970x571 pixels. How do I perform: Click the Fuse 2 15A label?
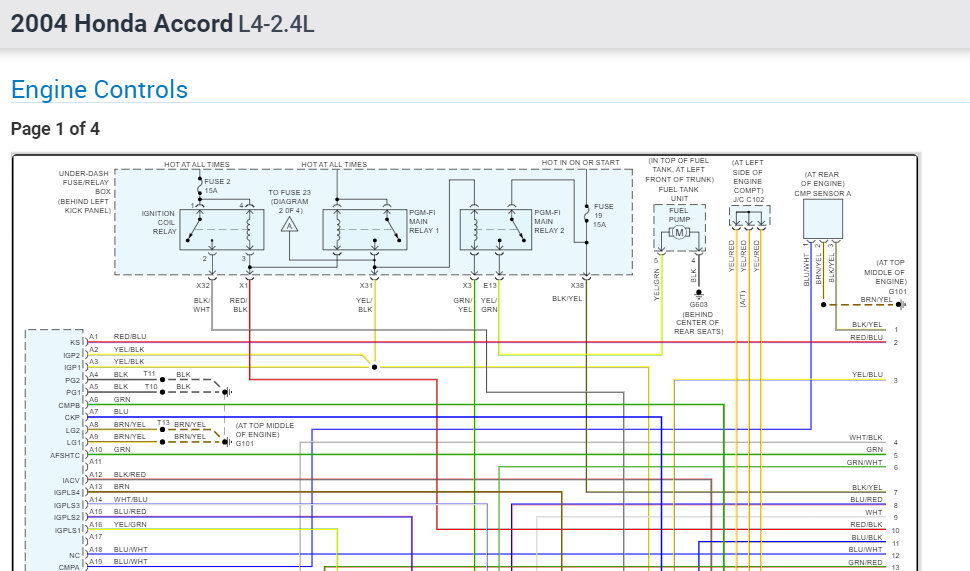[x=217, y=186]
